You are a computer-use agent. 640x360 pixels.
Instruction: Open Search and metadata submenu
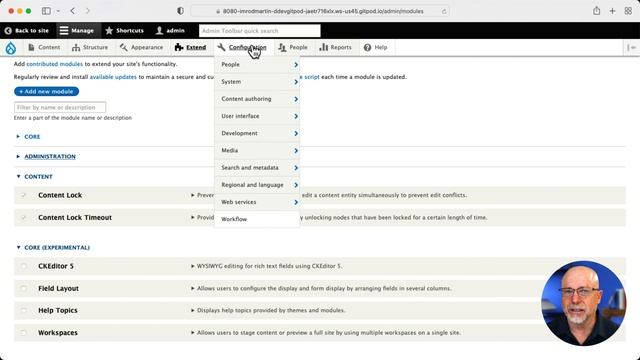pyautogui.click(x=257, y=167)
